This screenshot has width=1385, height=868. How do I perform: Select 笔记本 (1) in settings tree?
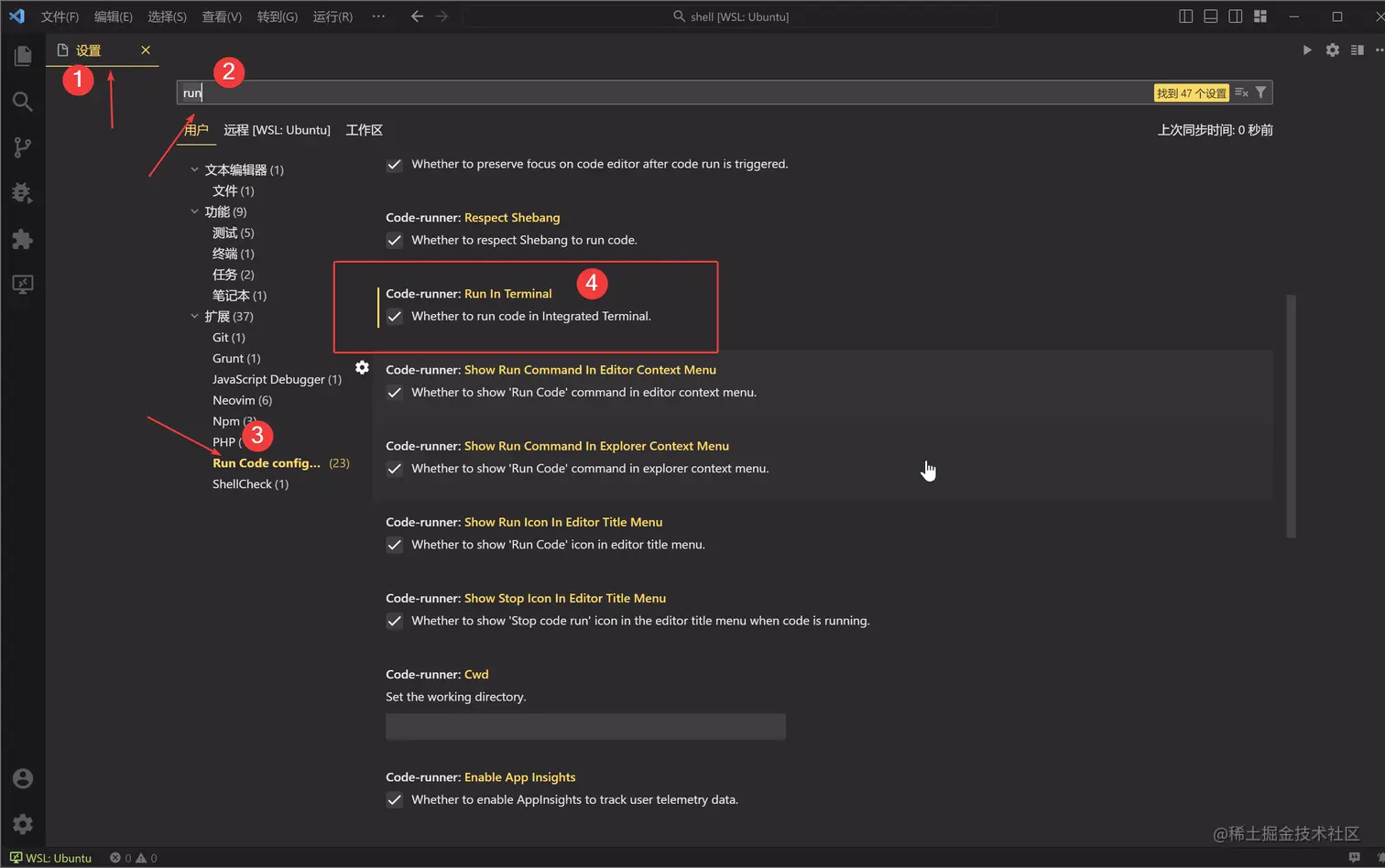(240, 296)
